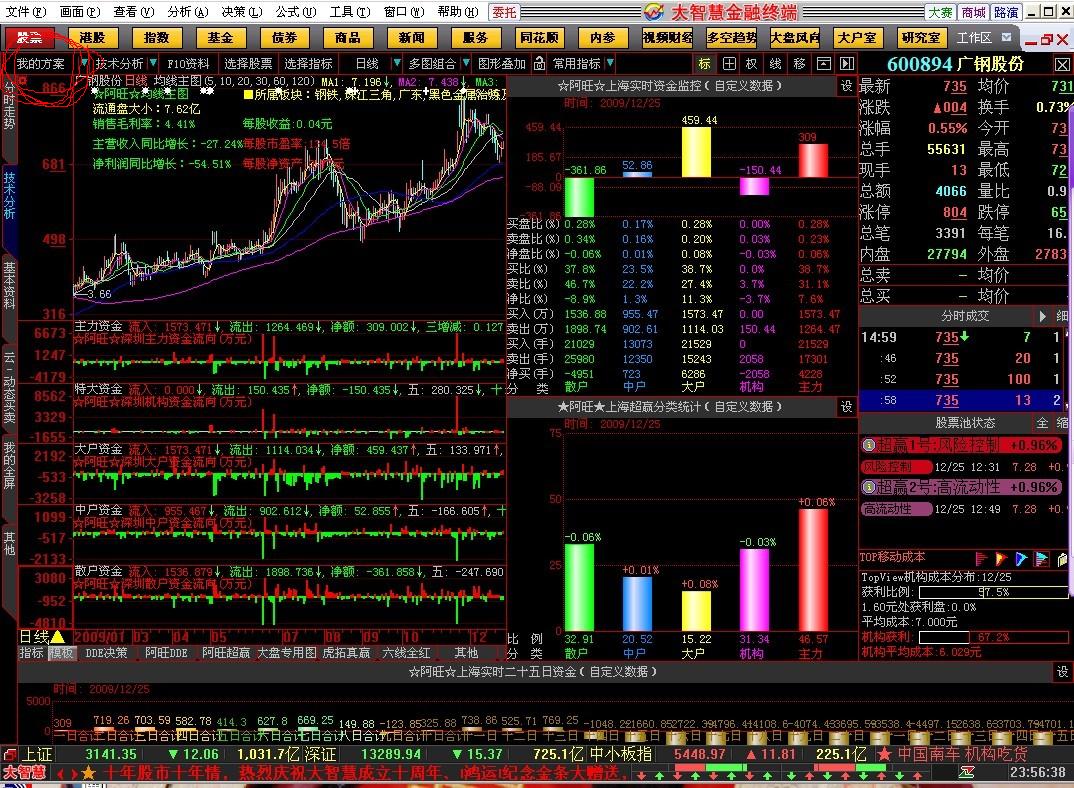Viewport: 1074px width, 788px height.
Task: Open the 决策(L) menu
Action: pyautogui.click(x=241, y=11)
